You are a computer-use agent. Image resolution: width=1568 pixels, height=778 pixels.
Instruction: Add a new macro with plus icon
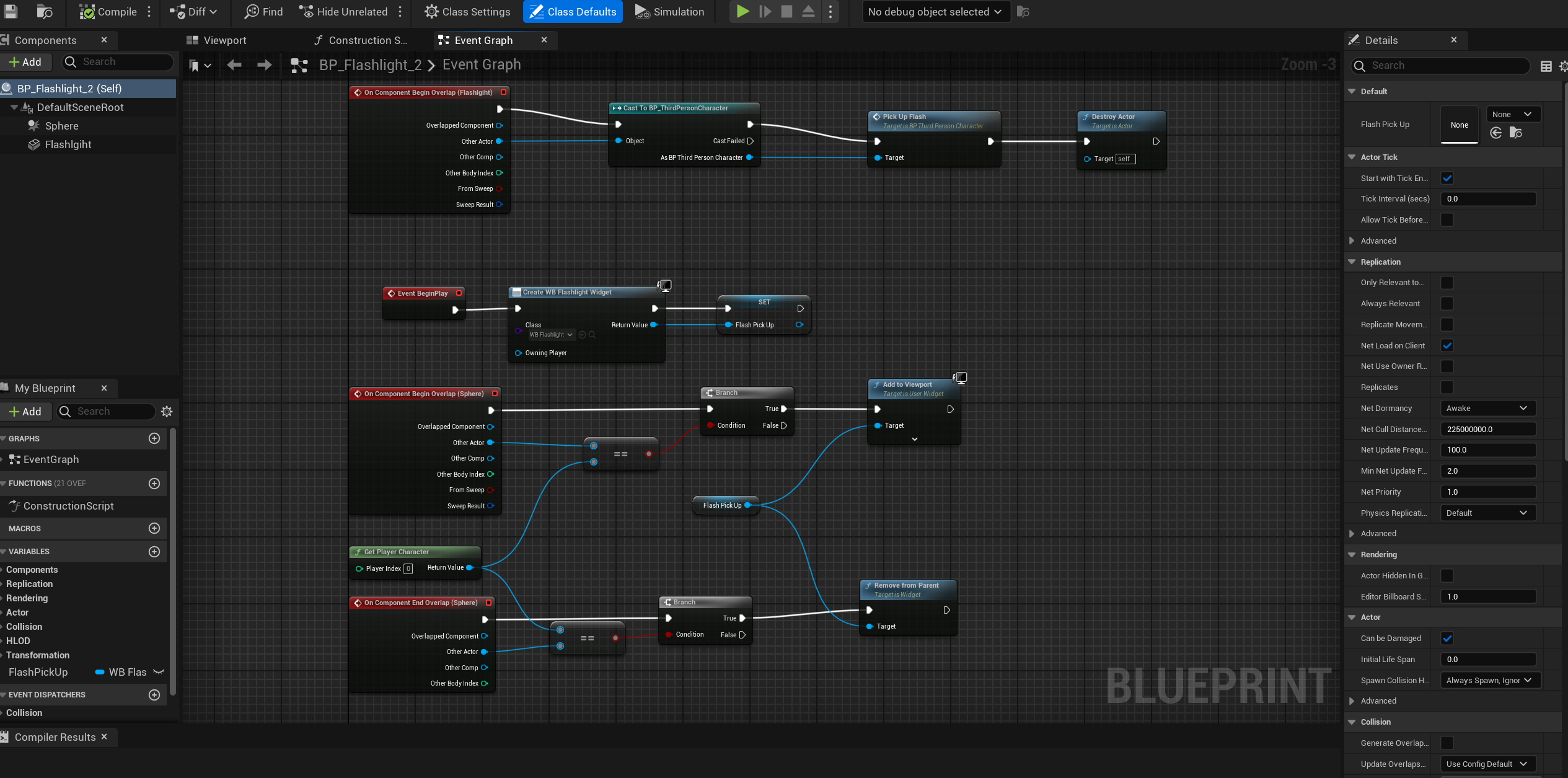(154, 528)
